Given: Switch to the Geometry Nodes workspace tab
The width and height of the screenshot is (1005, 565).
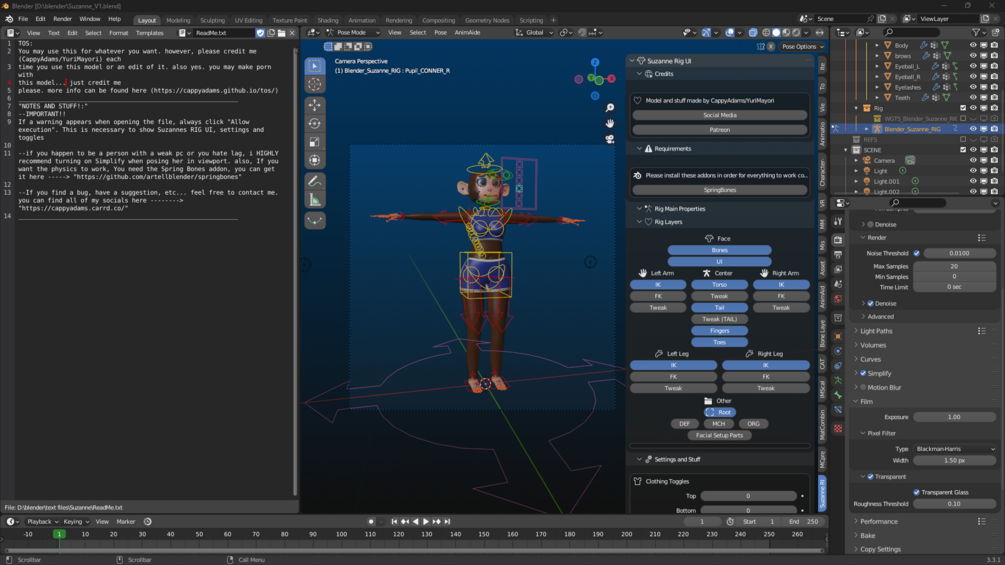Looking at the screenshot, I should (486, 20).
